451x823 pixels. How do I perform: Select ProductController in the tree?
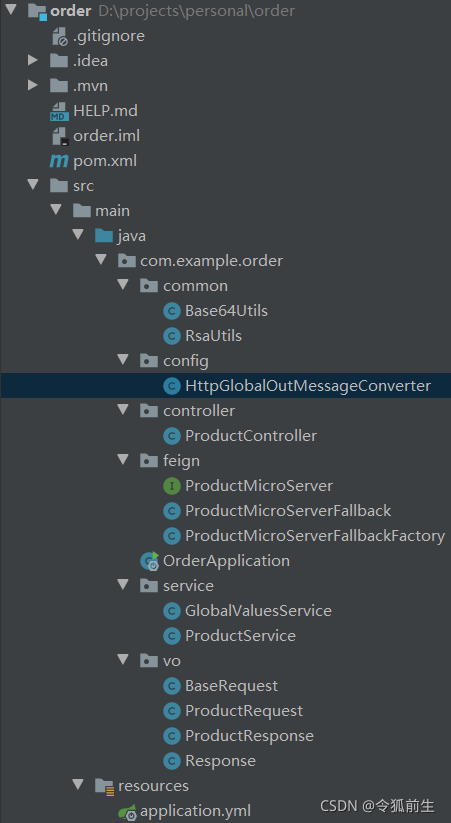pos(251,436)
